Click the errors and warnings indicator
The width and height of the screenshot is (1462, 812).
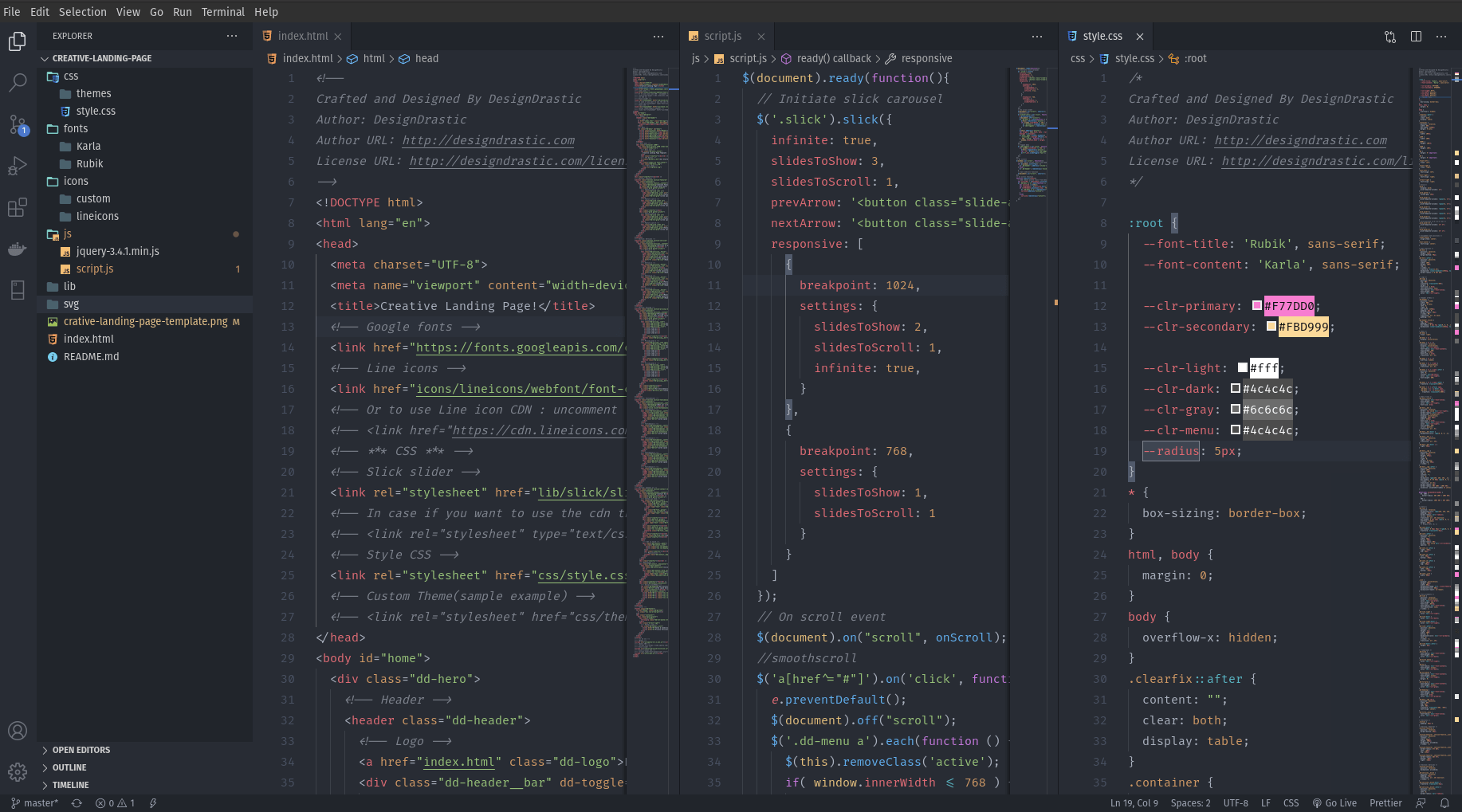click(114, 802)
